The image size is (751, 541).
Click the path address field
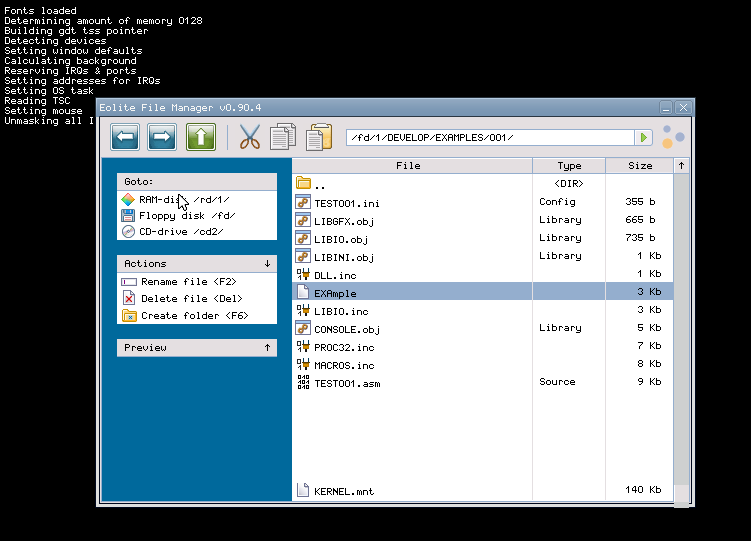point(490,137)
